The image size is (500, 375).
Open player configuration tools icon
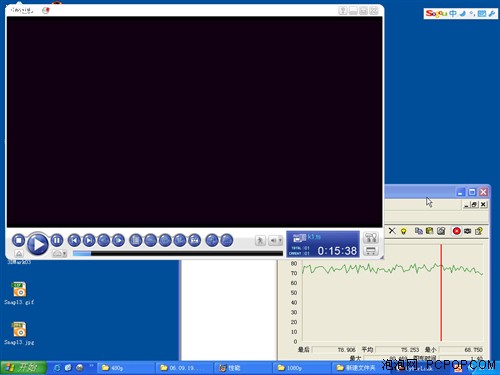[x=371, y=238]
